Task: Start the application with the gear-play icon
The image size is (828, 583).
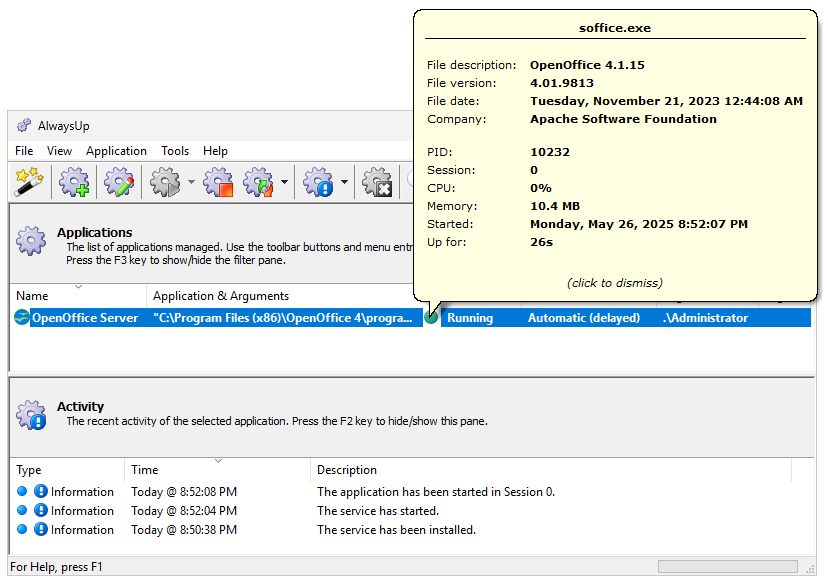Action: [165, 182]
